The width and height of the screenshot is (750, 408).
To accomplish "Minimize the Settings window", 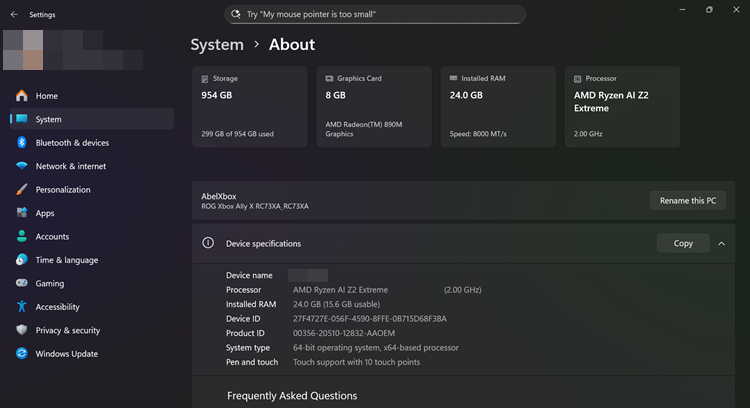I will pyautogui.click(x=683, y=10).
